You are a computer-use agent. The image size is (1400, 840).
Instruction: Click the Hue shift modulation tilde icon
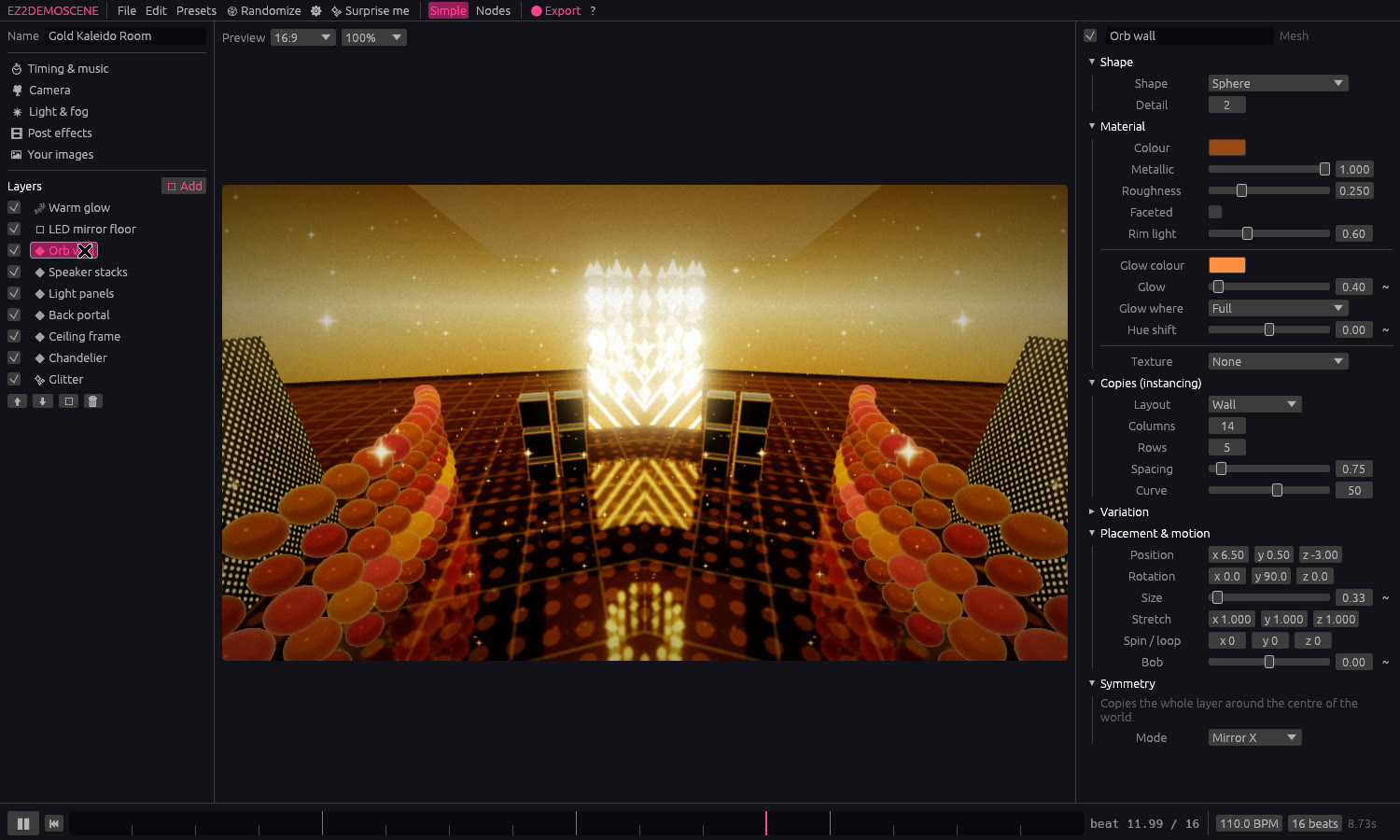pyautogui.click(x=1385, y=329)
